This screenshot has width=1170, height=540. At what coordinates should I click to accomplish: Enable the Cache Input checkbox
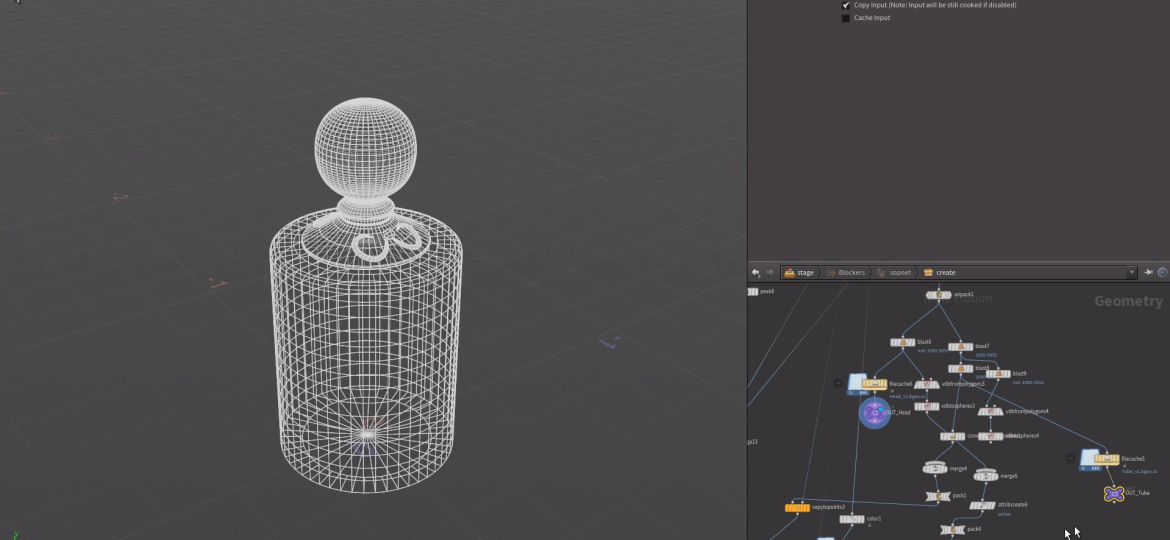click(846, 18)
